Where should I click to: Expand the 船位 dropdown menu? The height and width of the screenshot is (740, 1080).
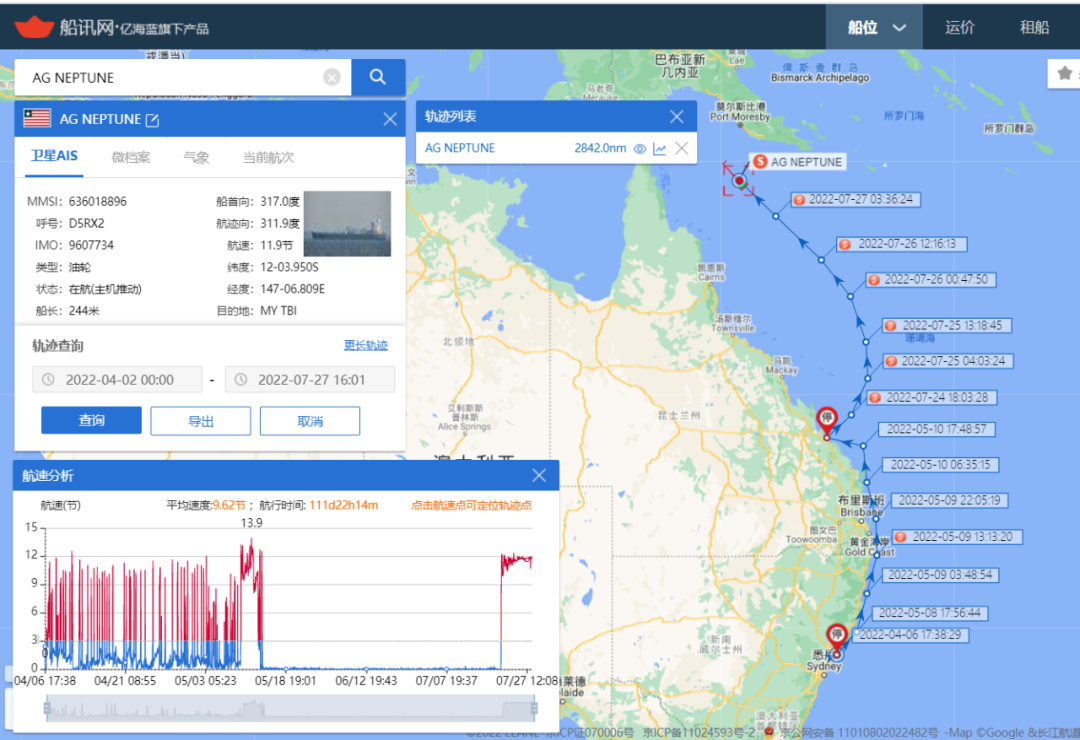pos(877,27)
